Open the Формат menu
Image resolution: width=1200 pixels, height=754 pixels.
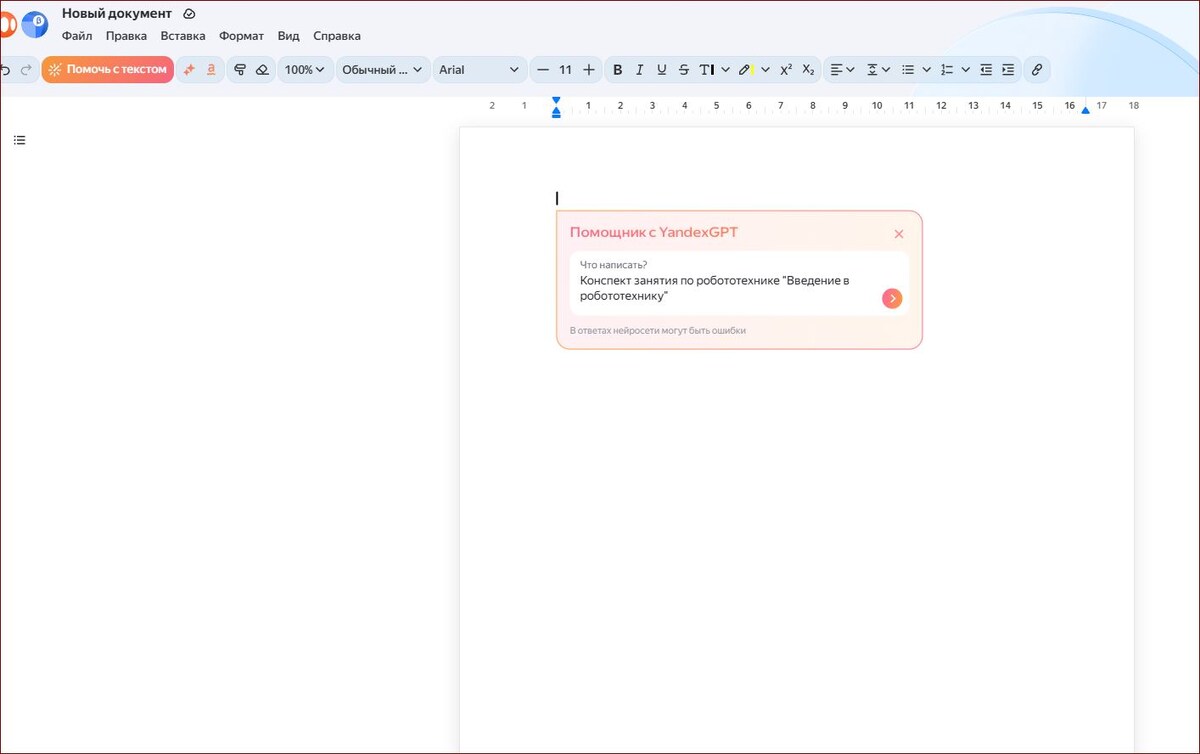[241, 36]
